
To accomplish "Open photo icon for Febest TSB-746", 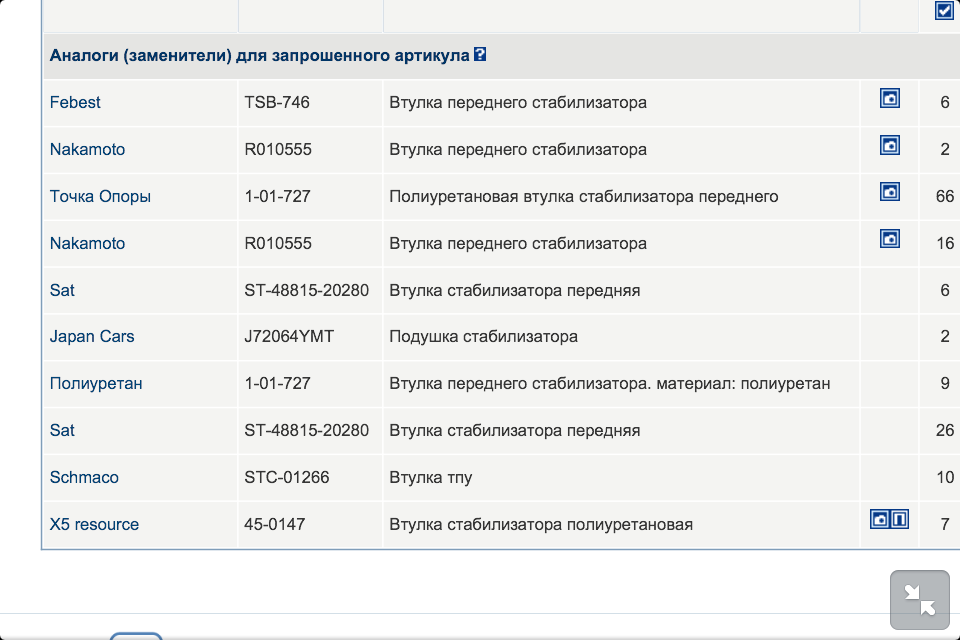I will [x=889, y=98].
